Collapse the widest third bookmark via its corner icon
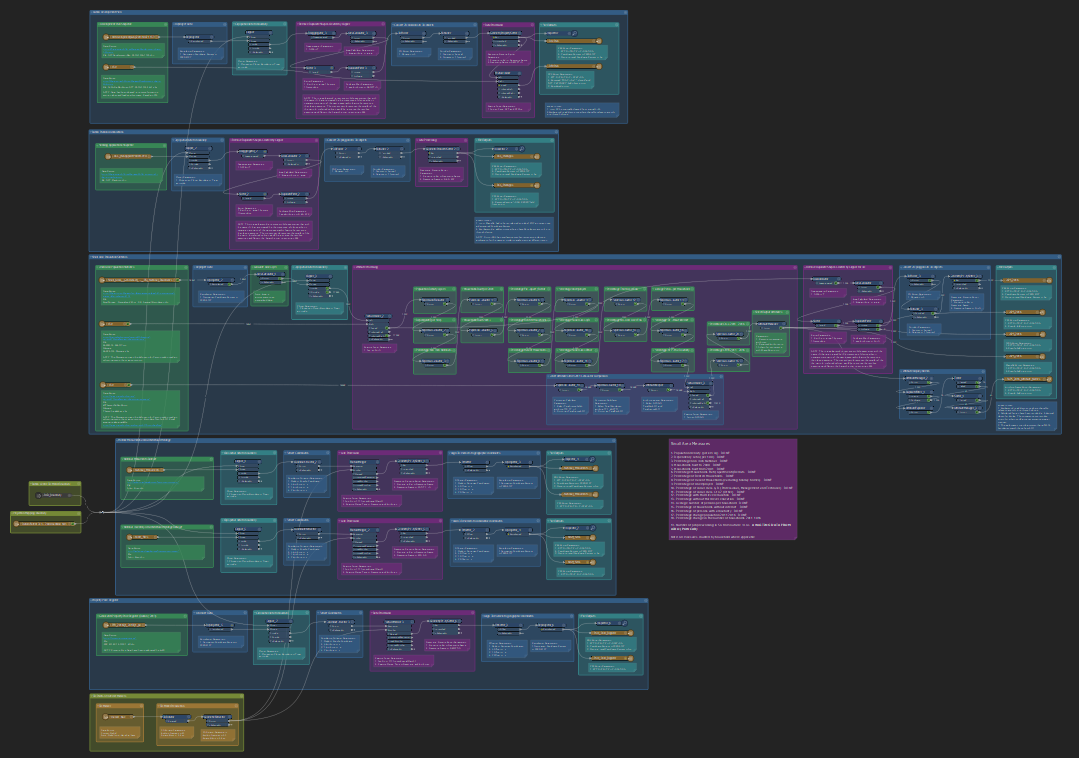Screen dimensions: 1079x758 point(1058,257)
